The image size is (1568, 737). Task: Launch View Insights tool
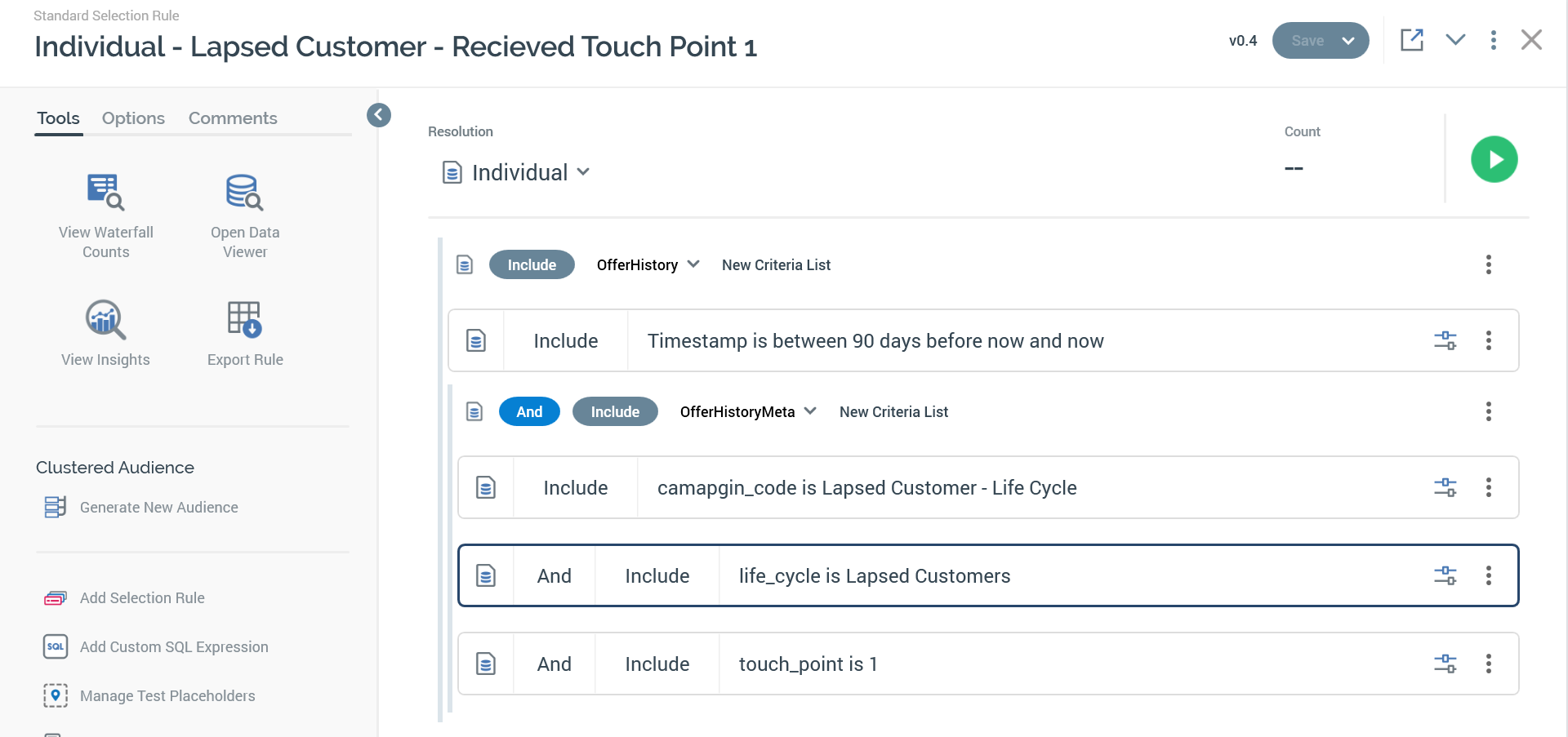point(105,320)
